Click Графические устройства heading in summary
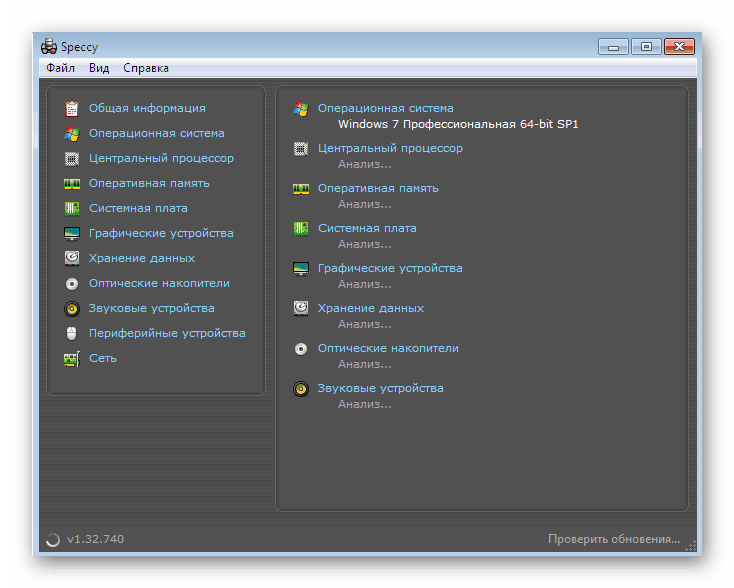Screen dimensions: 734x588 390,268
